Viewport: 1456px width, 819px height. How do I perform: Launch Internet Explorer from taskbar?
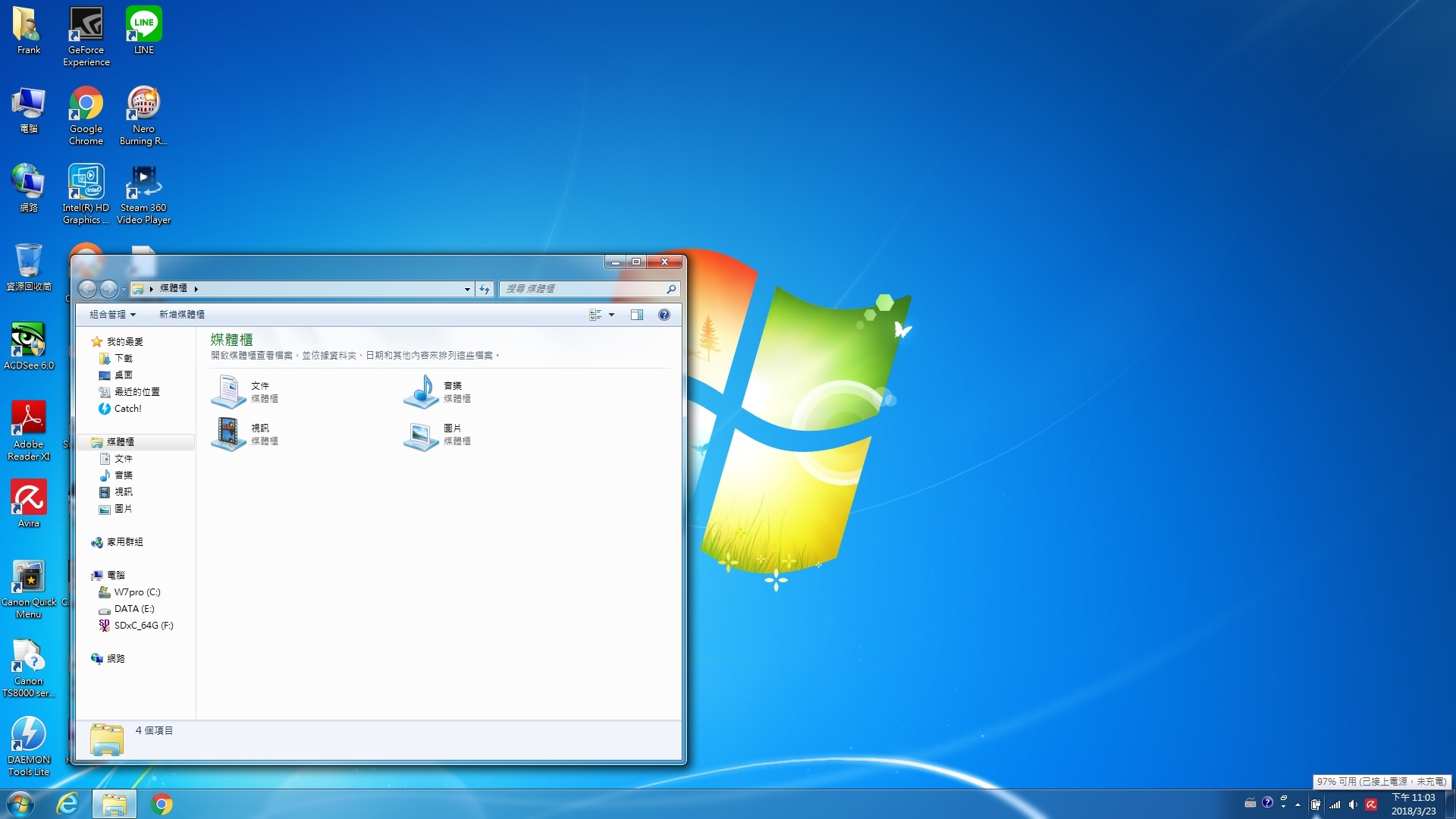click(x=67, y=804)
